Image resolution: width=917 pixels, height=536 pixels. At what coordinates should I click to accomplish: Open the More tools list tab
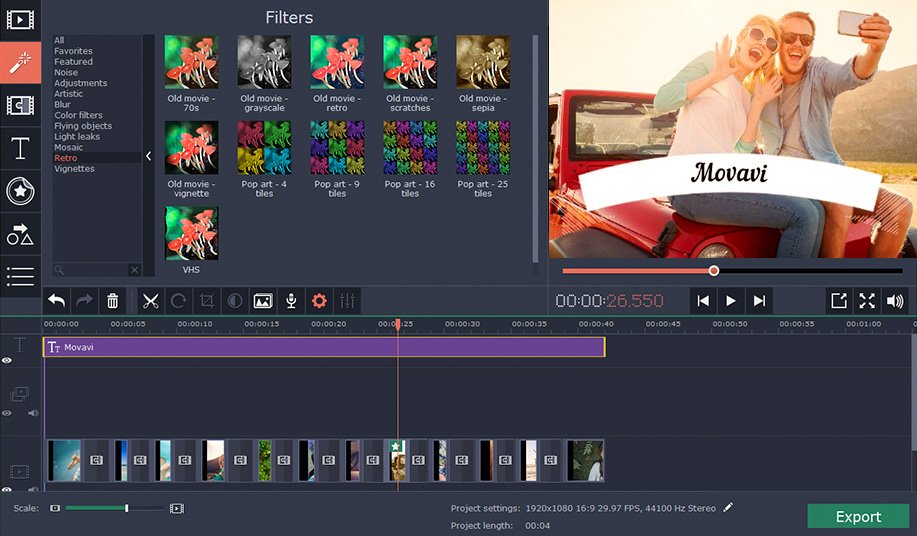tap(20, 276)
